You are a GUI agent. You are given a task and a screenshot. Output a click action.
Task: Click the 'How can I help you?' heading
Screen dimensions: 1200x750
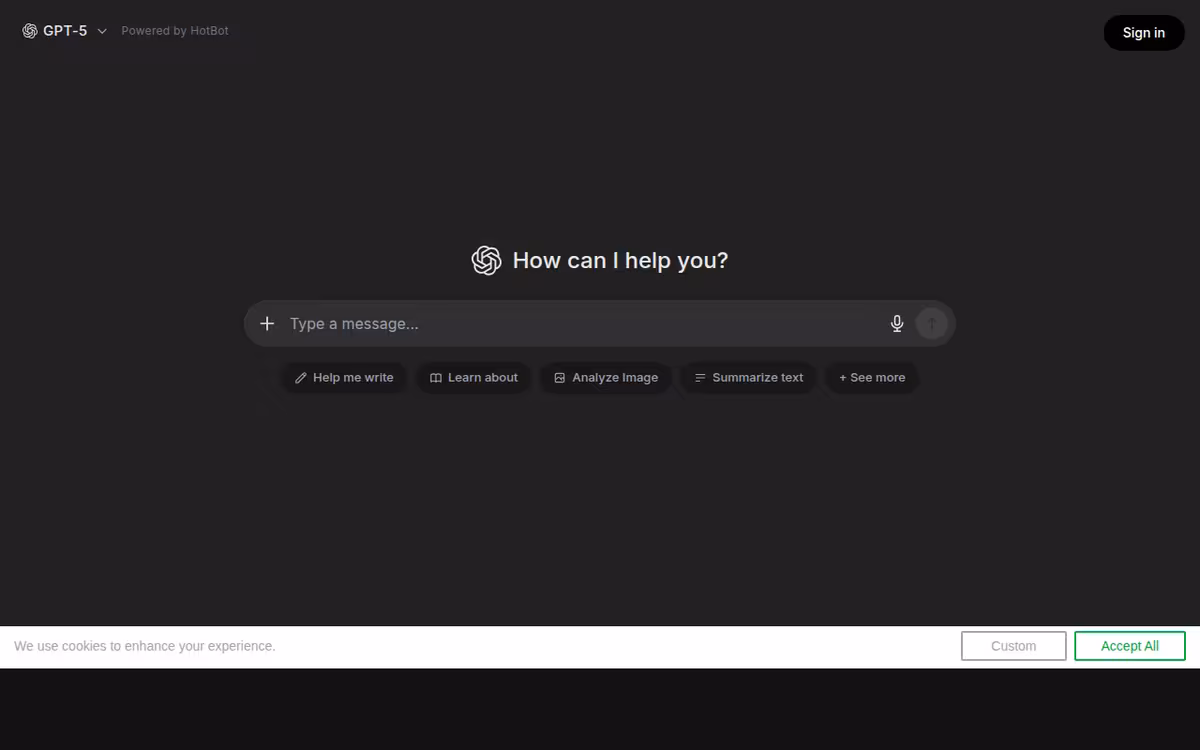click(x=620, y=261)
